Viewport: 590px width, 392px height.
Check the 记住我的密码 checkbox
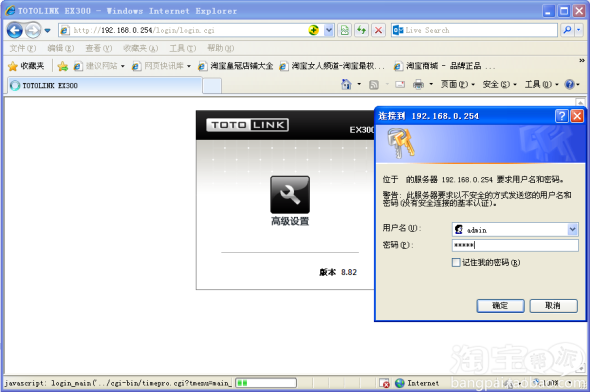point(456,263)
